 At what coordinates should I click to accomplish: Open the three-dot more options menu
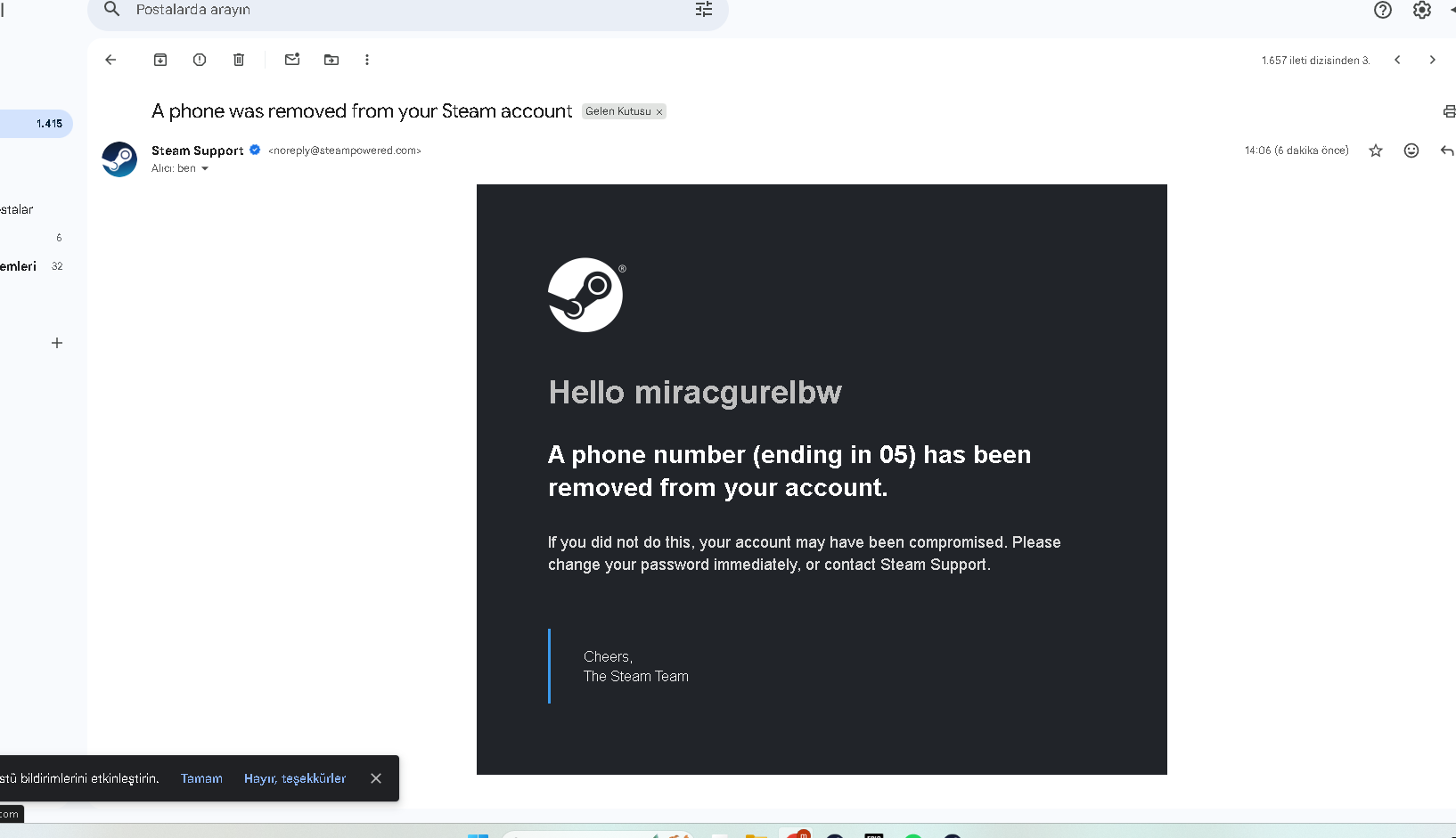click(x=367, y=60)
